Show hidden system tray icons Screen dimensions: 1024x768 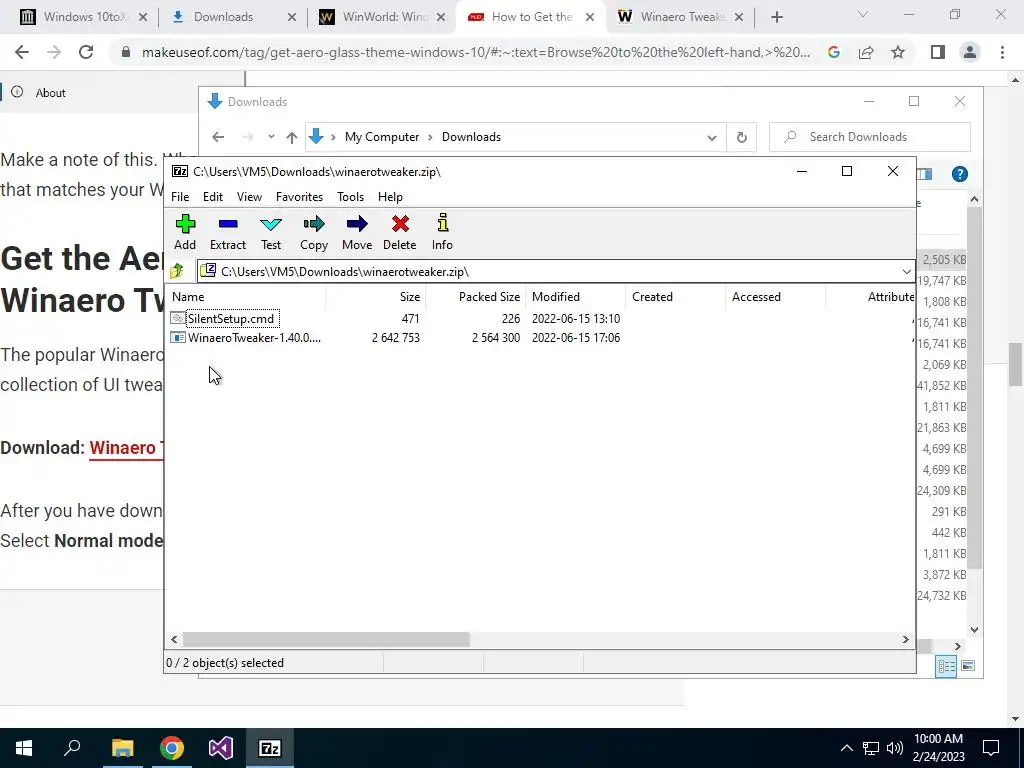click(x=846, y=748)
